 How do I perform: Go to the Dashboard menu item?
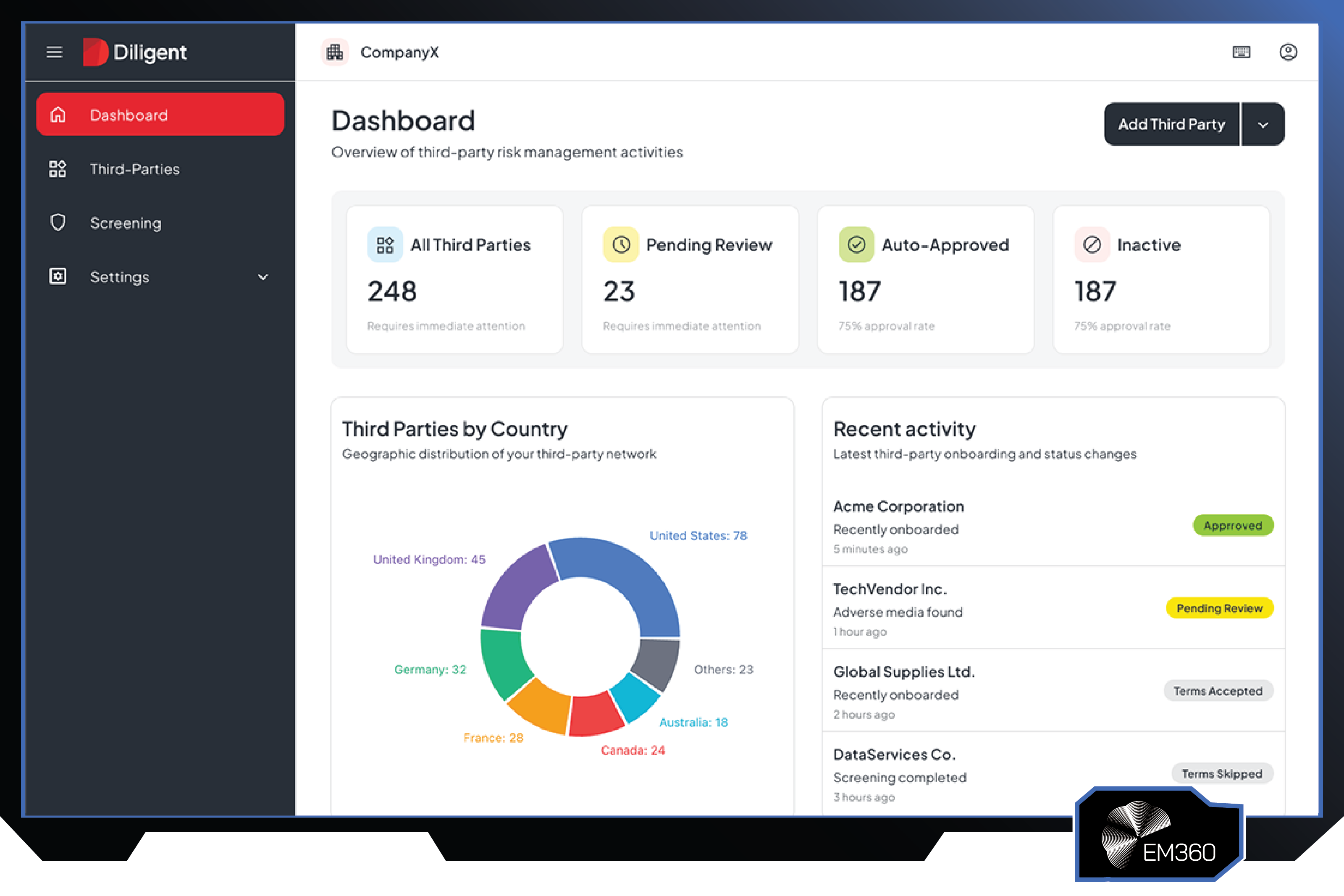click(160, 115)
